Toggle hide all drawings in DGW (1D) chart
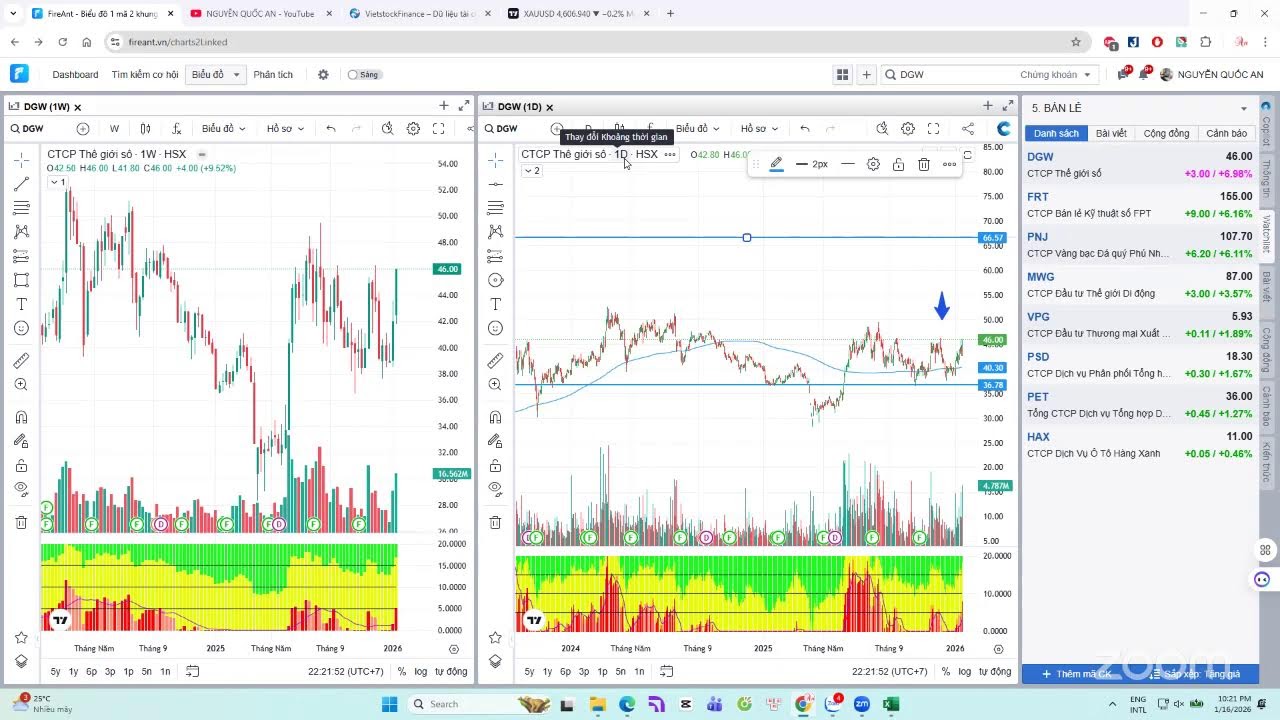 [495, 489]
